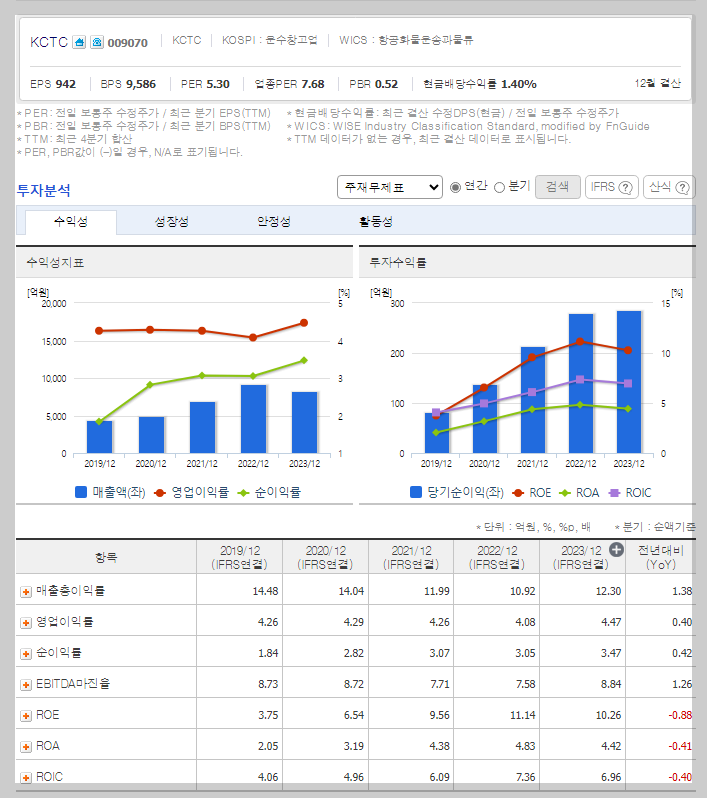Open the 산식 formula help button

point(669,187)
